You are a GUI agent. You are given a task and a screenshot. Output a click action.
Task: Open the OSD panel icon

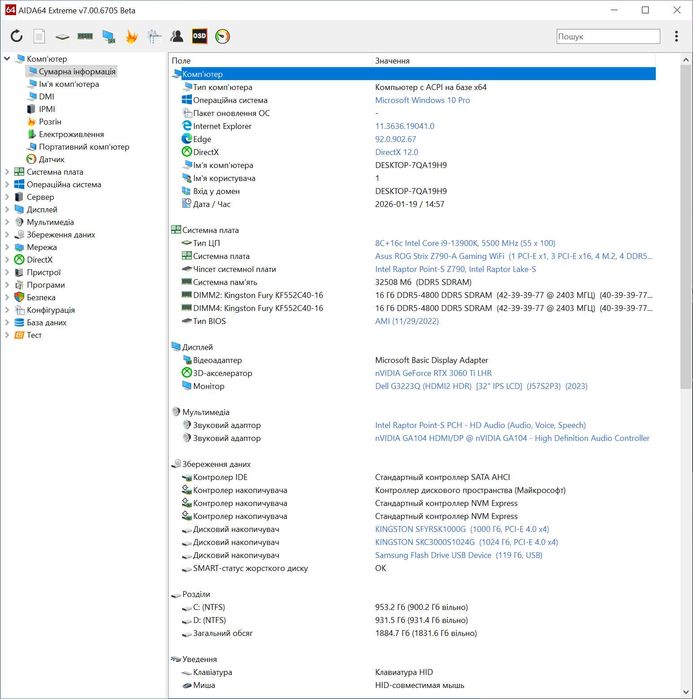(x=199, y=36)
